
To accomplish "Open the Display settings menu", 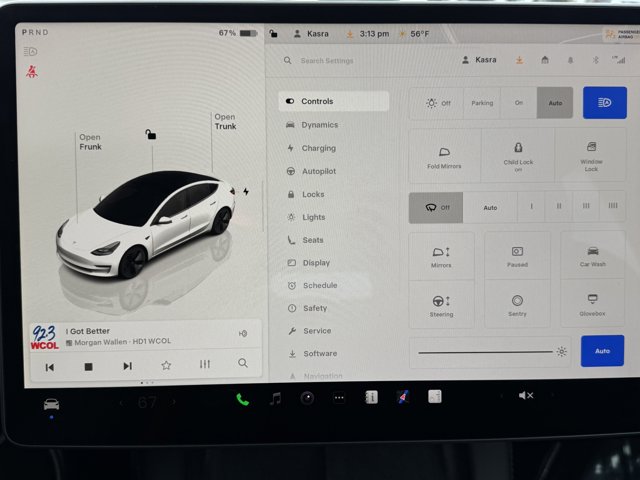I will (309, 263).
